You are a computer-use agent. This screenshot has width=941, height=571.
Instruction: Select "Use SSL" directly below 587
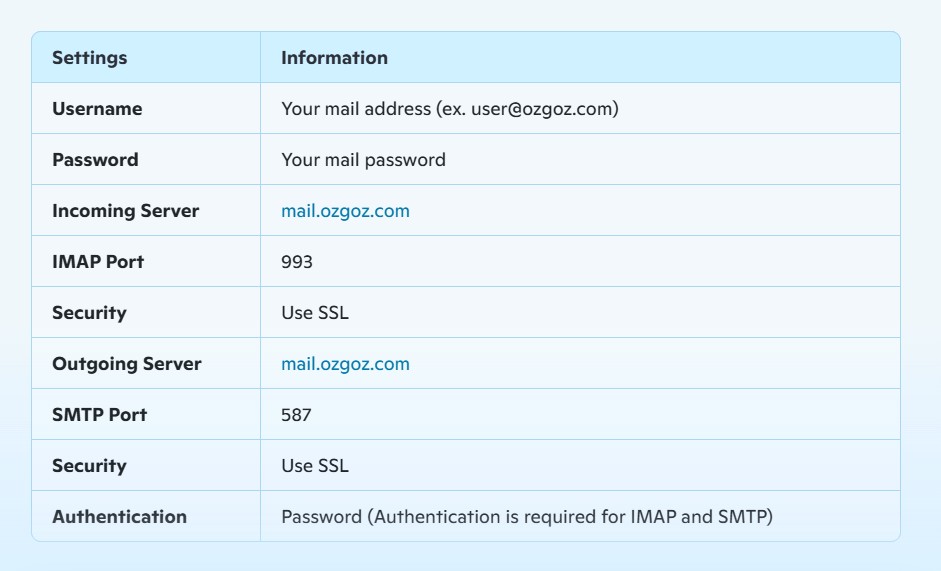pos(315,466)
